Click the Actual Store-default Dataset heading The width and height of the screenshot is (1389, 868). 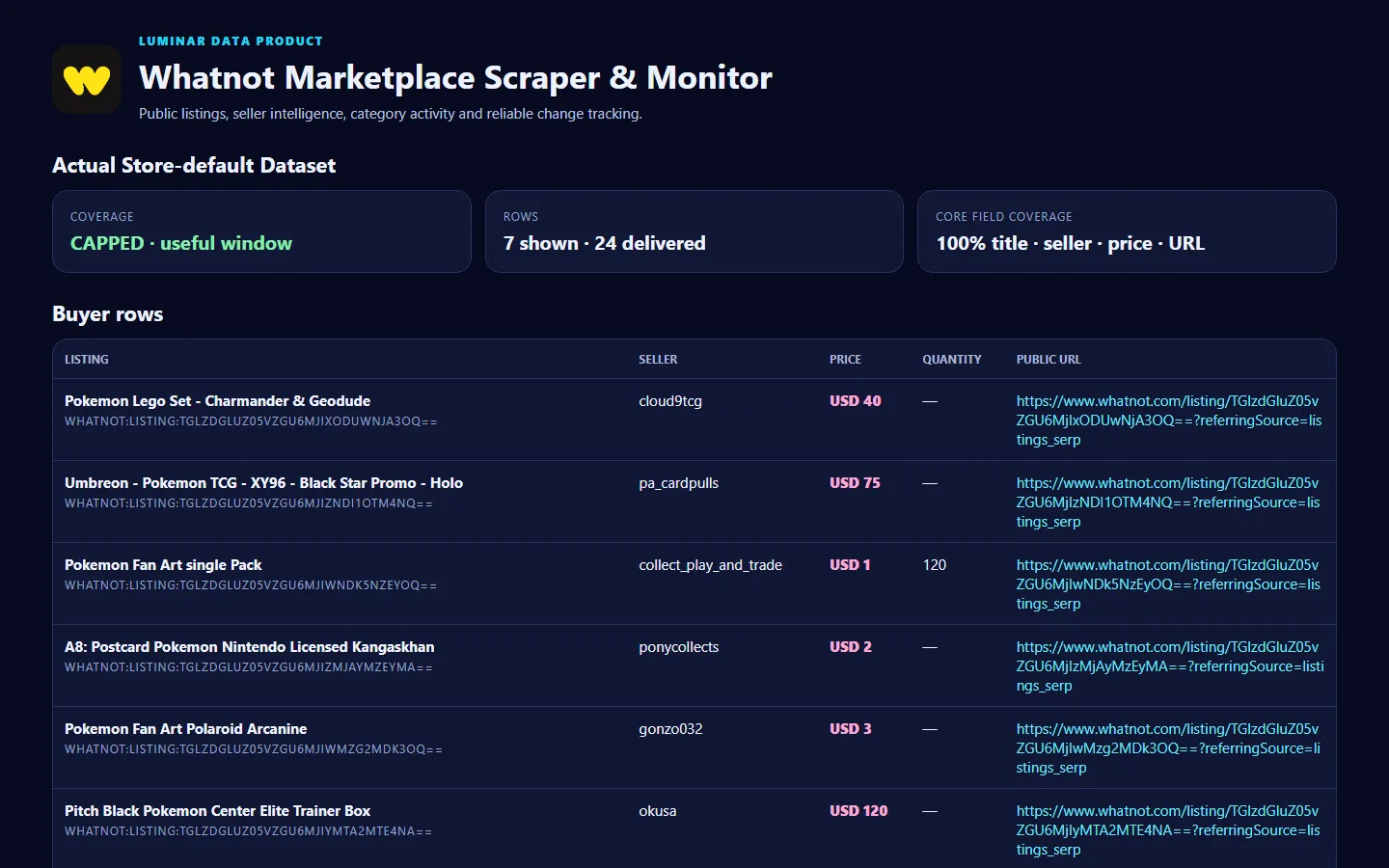point(194,165)
